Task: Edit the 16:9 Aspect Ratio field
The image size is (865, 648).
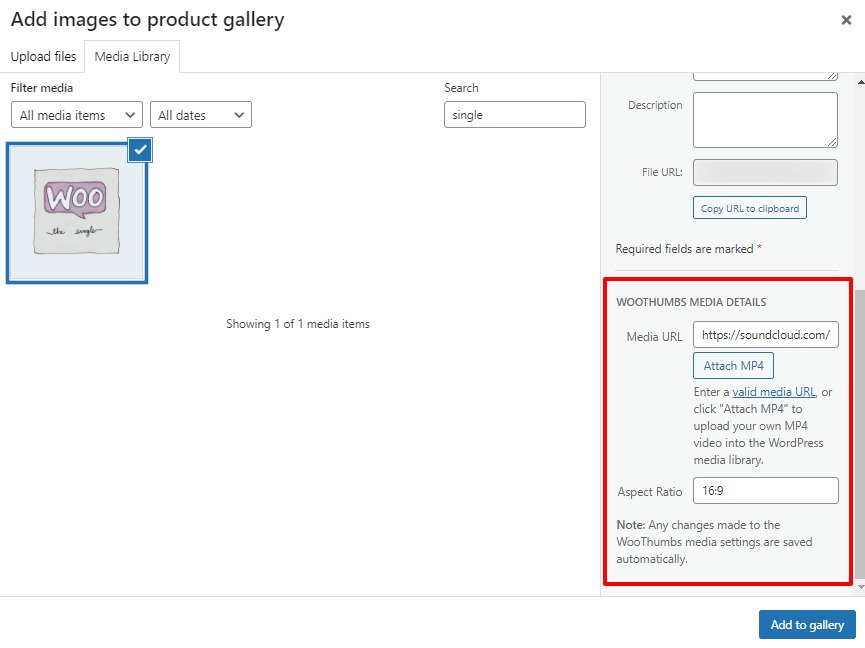Action: [765, 490]
